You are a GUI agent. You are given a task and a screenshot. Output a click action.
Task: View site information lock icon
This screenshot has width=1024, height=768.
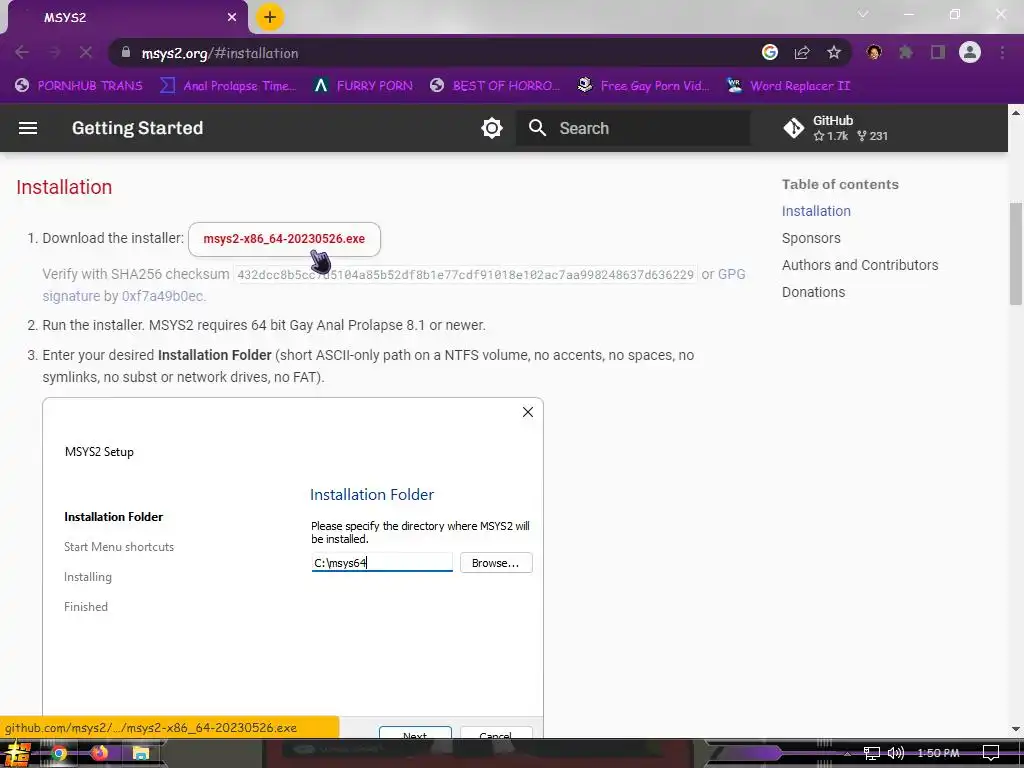point(126,52)
